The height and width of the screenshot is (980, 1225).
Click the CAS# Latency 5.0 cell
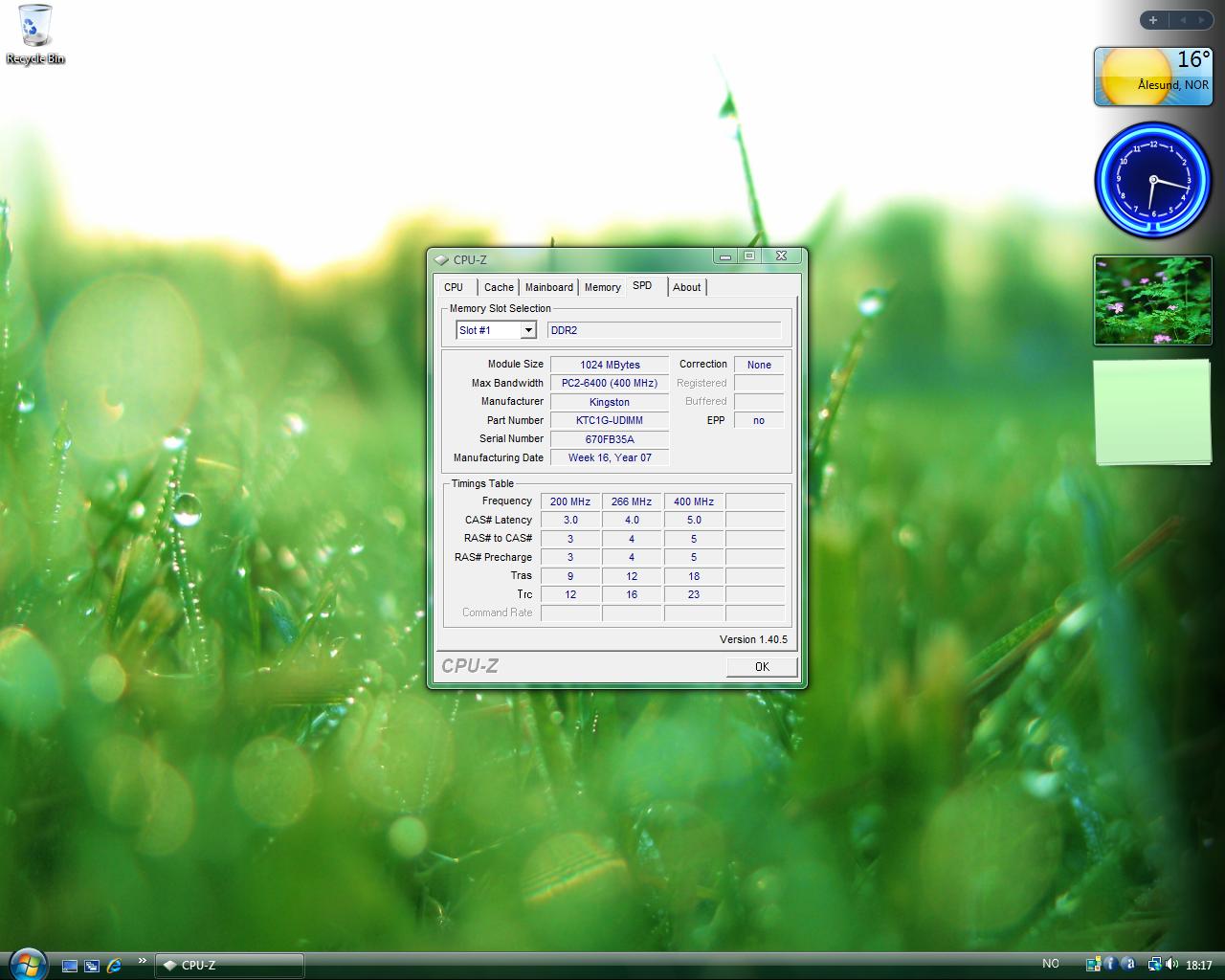[x=694, y=520]
